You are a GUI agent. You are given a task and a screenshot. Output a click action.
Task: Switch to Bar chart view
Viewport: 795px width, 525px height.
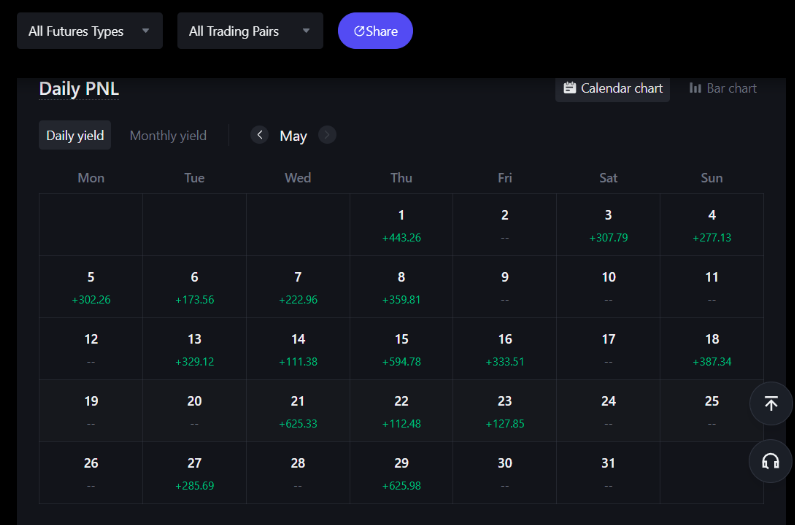[723, 89]
